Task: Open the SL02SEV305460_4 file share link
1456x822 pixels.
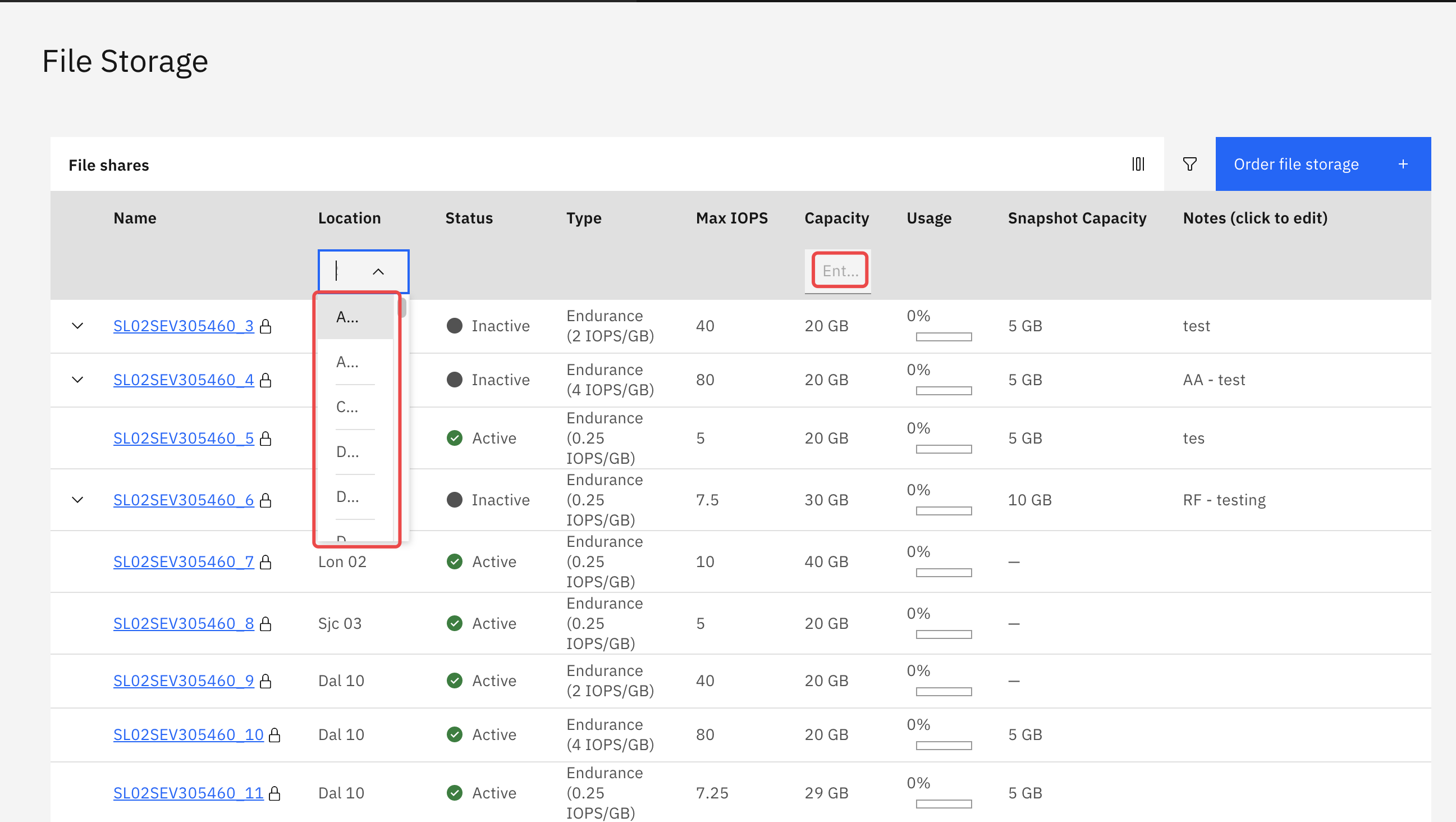Action: pyautogui.click(x=183, y=380)
